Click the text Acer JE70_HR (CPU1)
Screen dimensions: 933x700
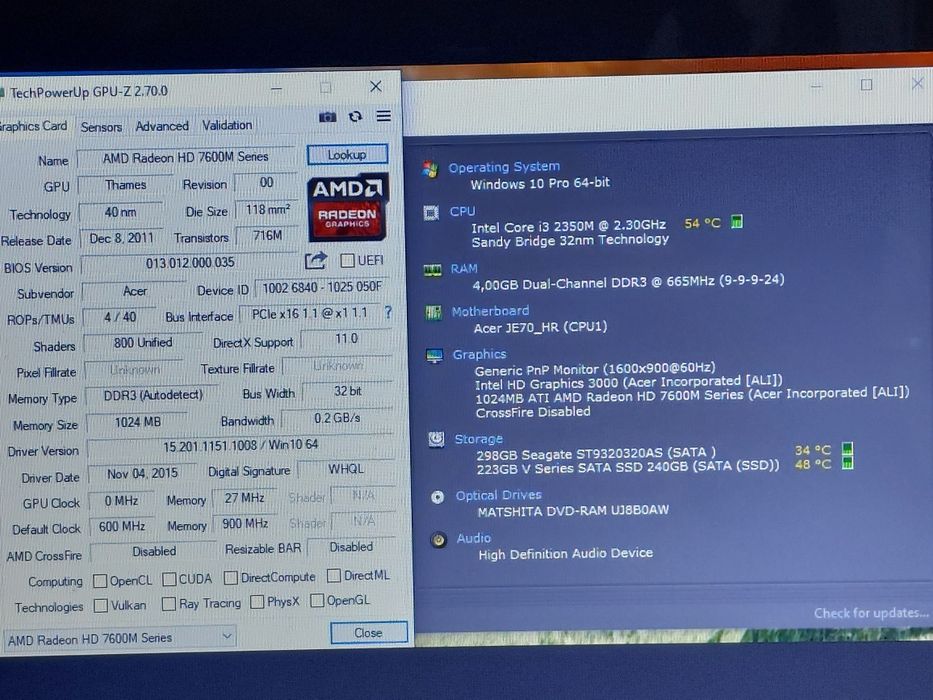coord(540,327)
